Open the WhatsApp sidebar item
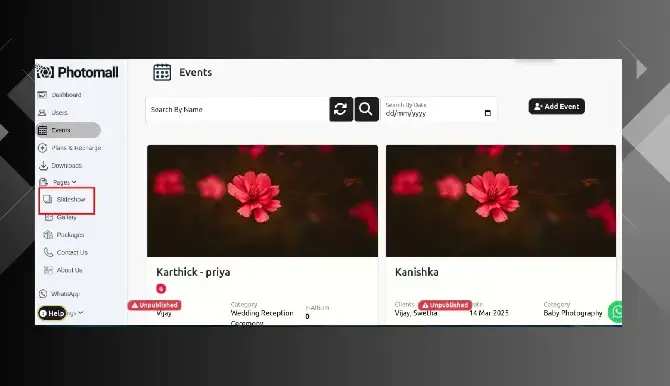This screenshot has height=386, width=670. [59, 294]
